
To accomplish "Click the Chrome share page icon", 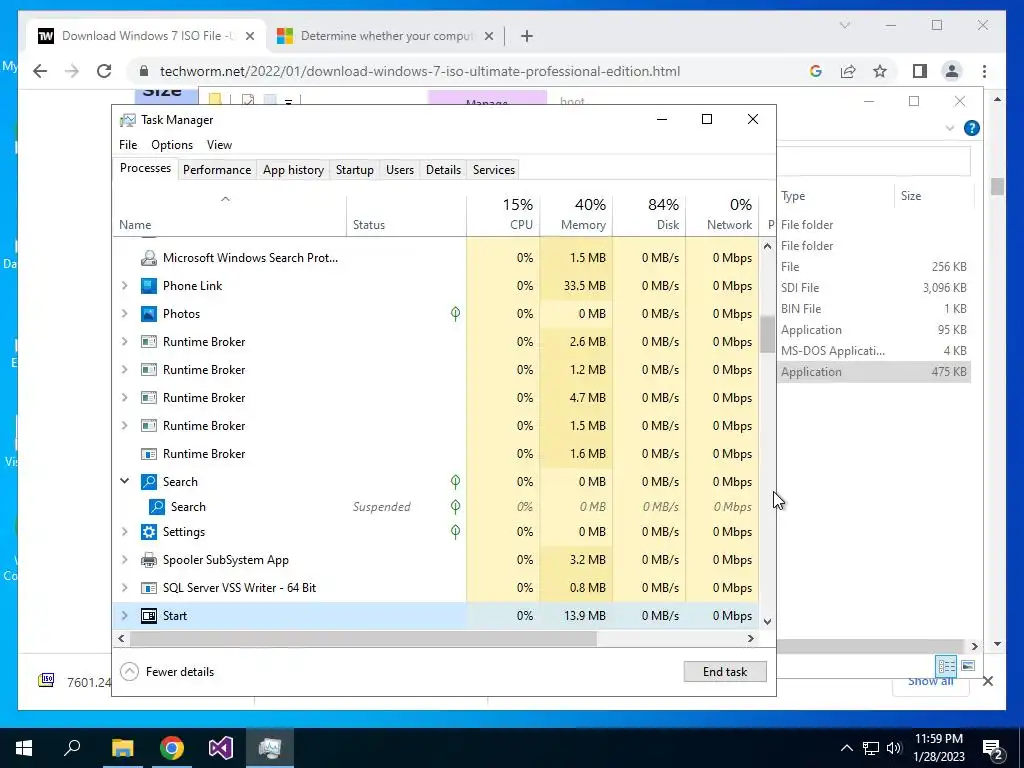I will coord(848,71).
